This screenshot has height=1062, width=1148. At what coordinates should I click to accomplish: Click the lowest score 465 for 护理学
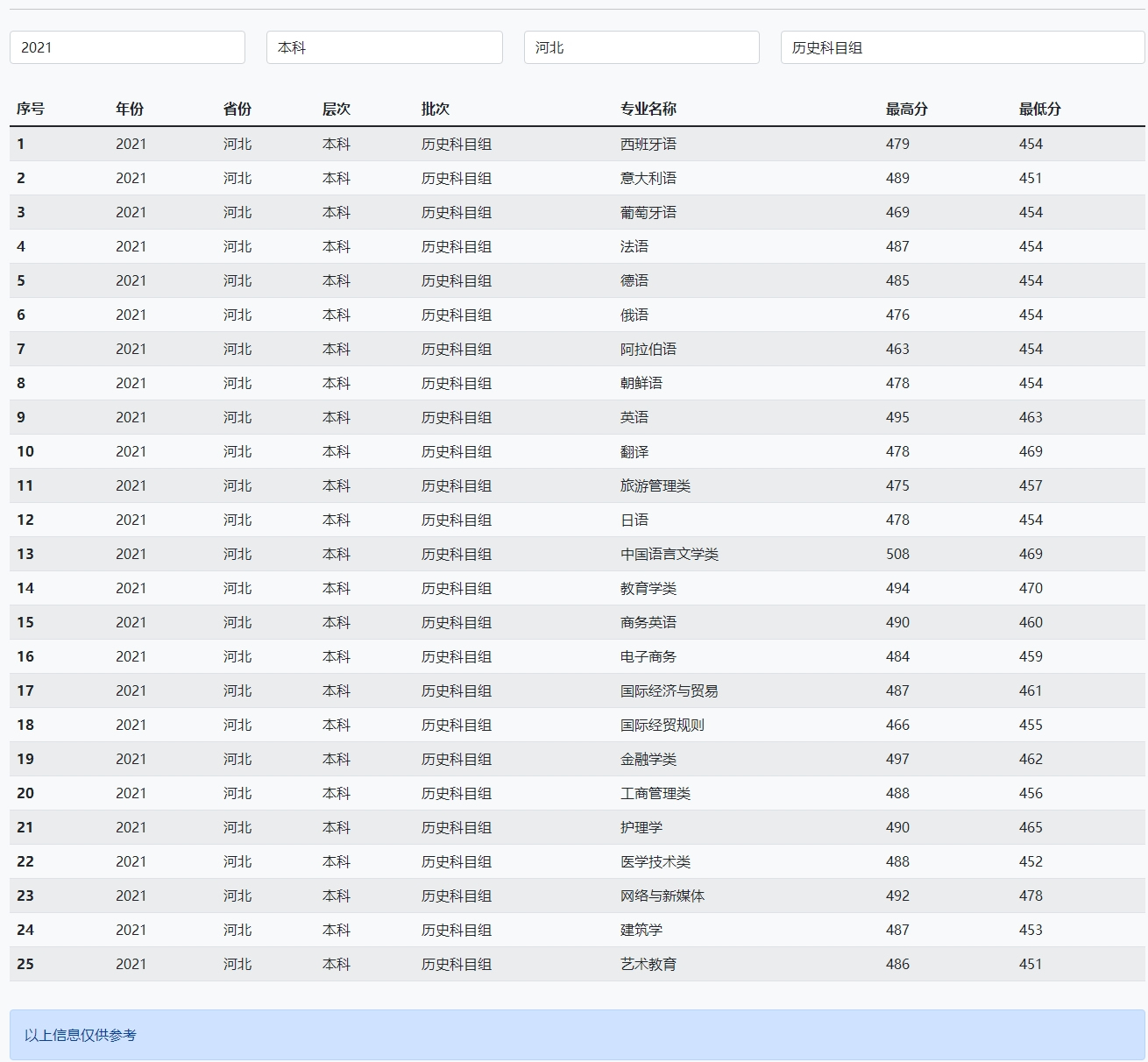[x=1031, y=827]
